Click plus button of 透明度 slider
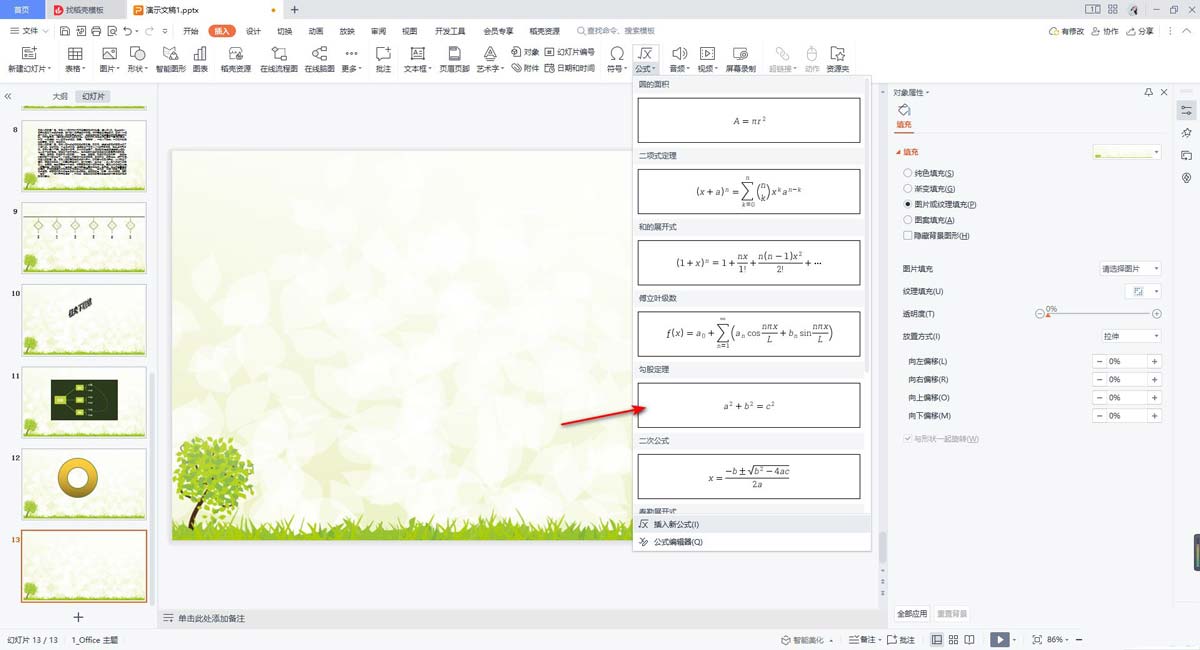 click(x=1155, y=314)
